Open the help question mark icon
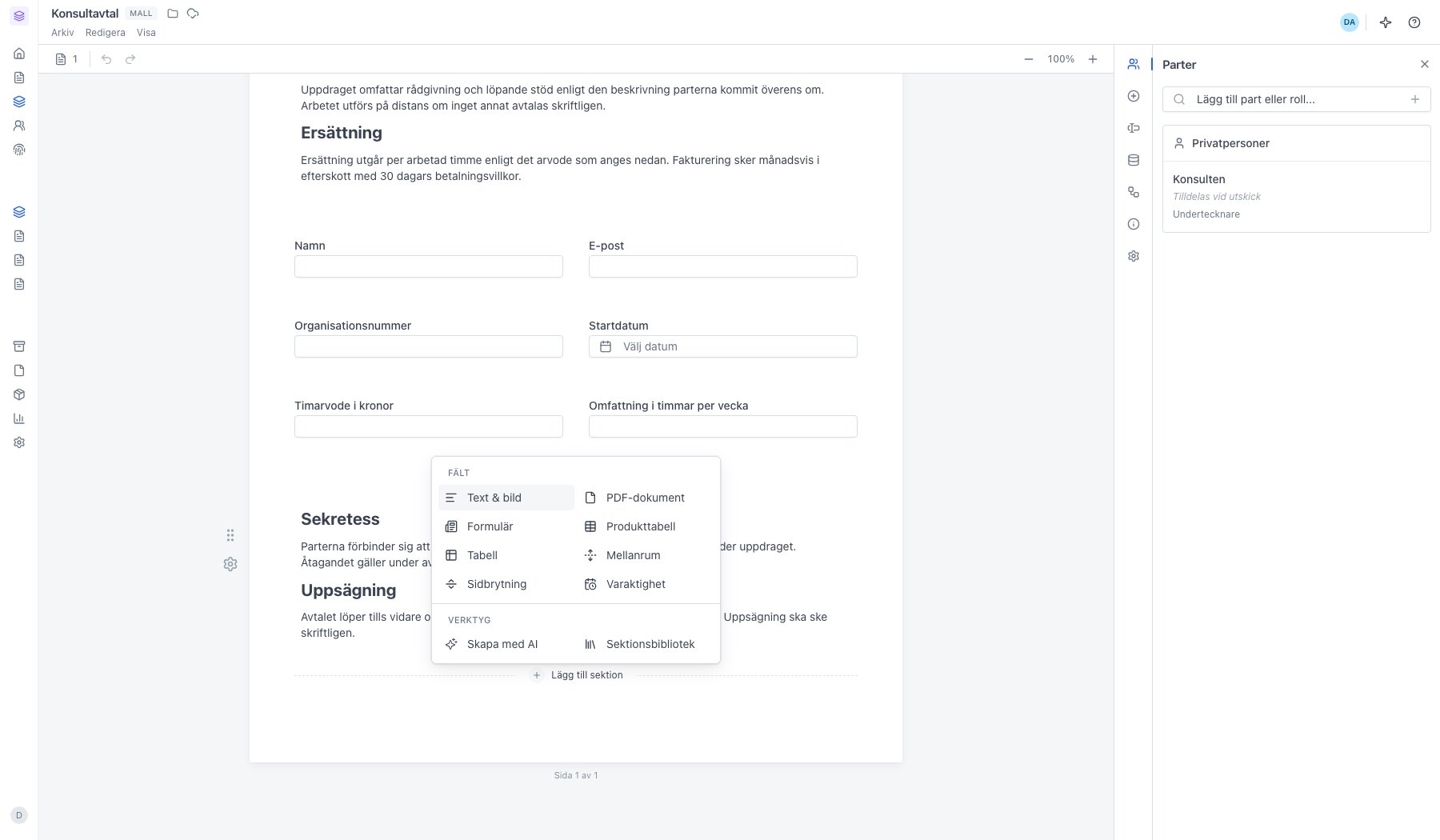Image resolution: width=1440 pixels, height=840 pixels. pos(1414,22)
